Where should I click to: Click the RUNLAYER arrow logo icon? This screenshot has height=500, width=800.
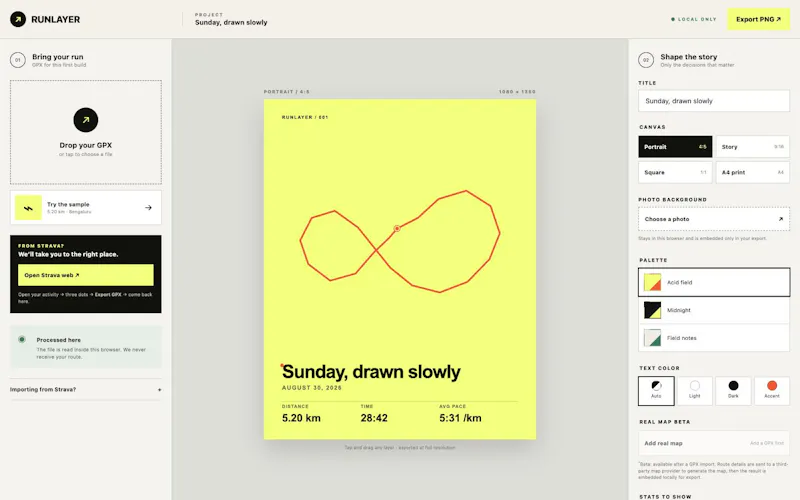(18, 19)
